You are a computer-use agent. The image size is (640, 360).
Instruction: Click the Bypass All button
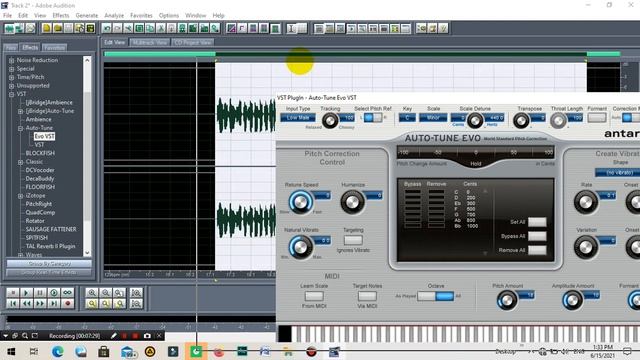click(537, 236)
